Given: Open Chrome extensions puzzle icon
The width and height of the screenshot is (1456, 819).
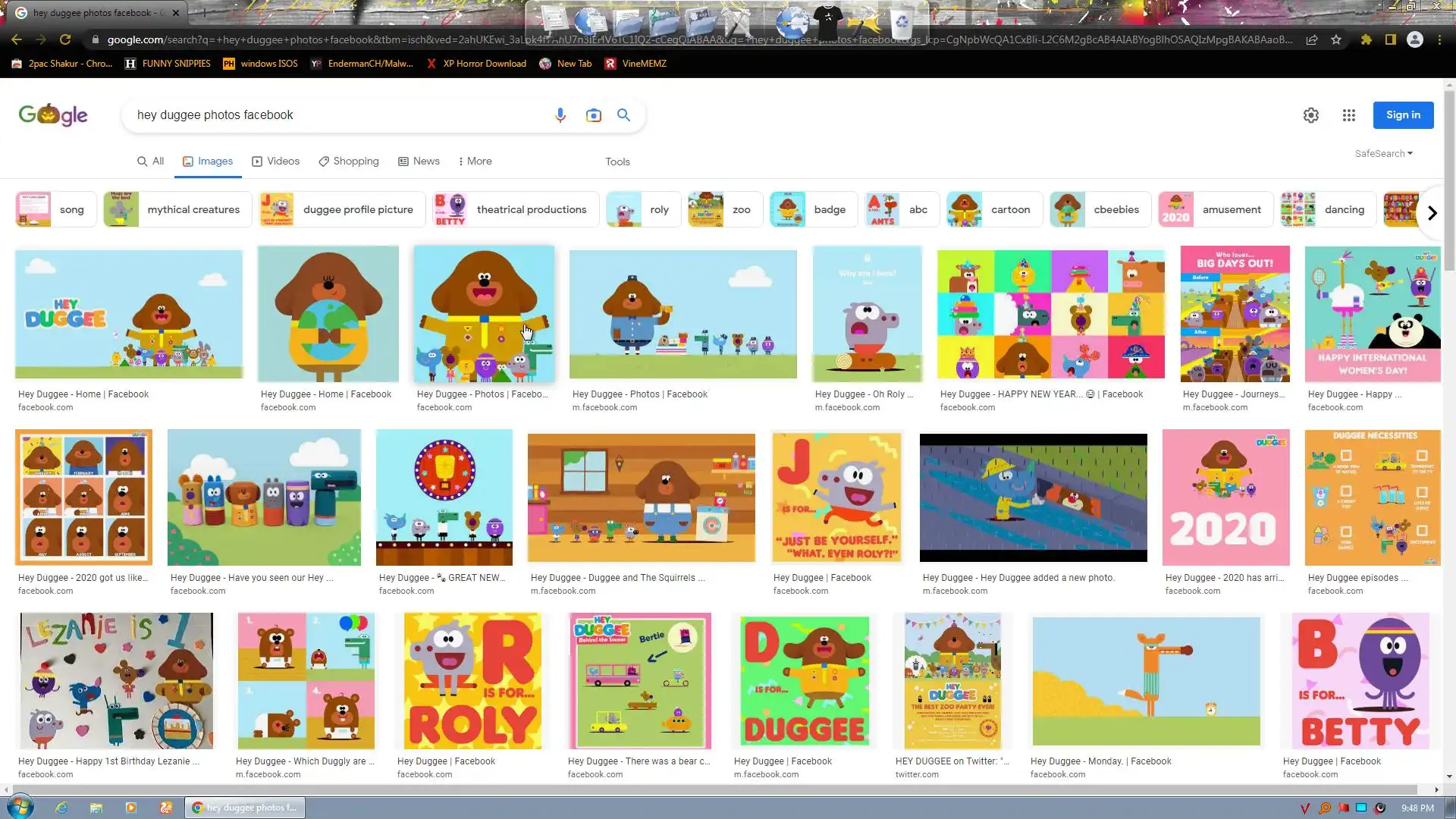Looking at the screenshot, I should [1366, 39].
